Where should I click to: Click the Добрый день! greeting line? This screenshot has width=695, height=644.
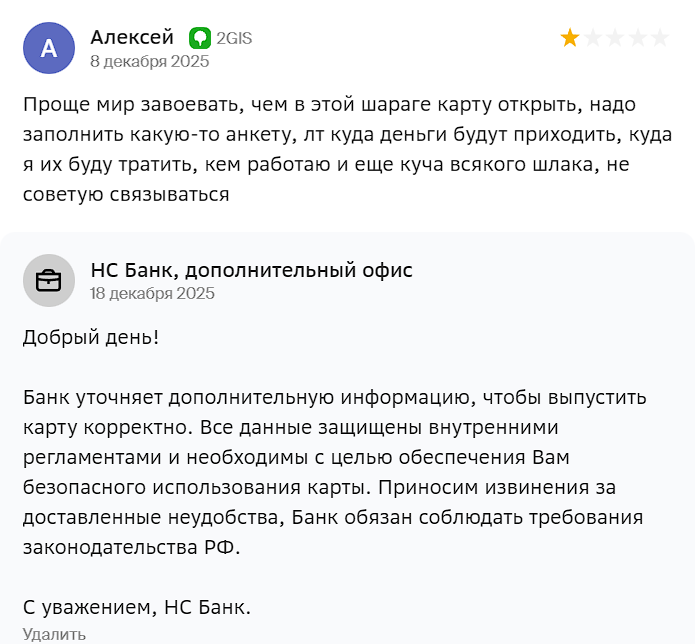point(91,337)
